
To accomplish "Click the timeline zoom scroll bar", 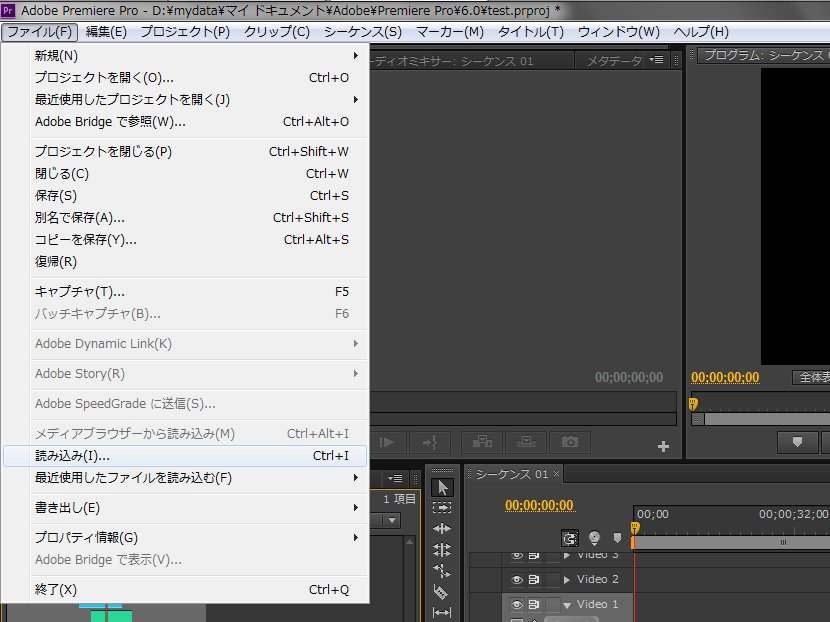I will click(732, 542).
